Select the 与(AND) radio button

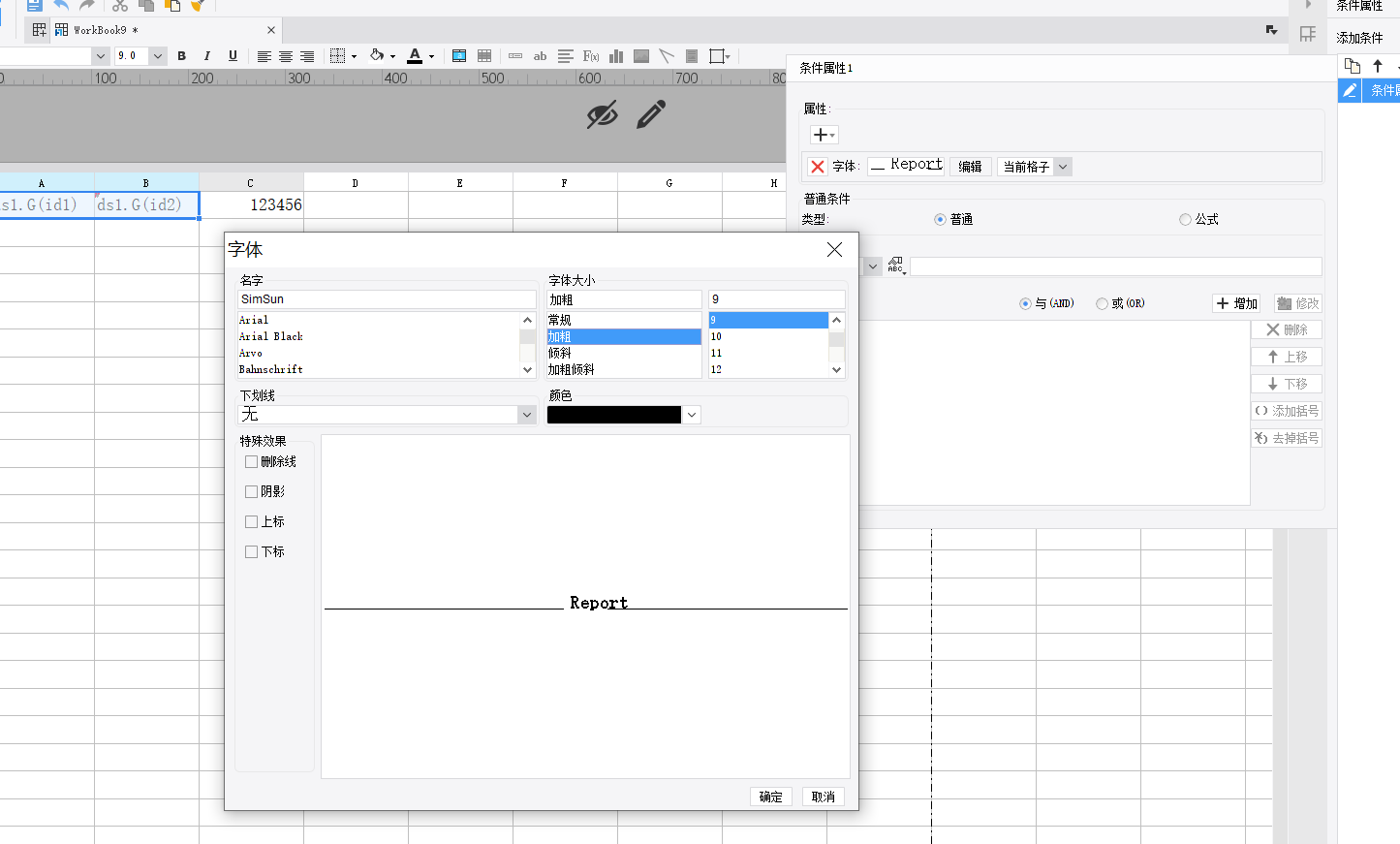(x=1025, y=304)
